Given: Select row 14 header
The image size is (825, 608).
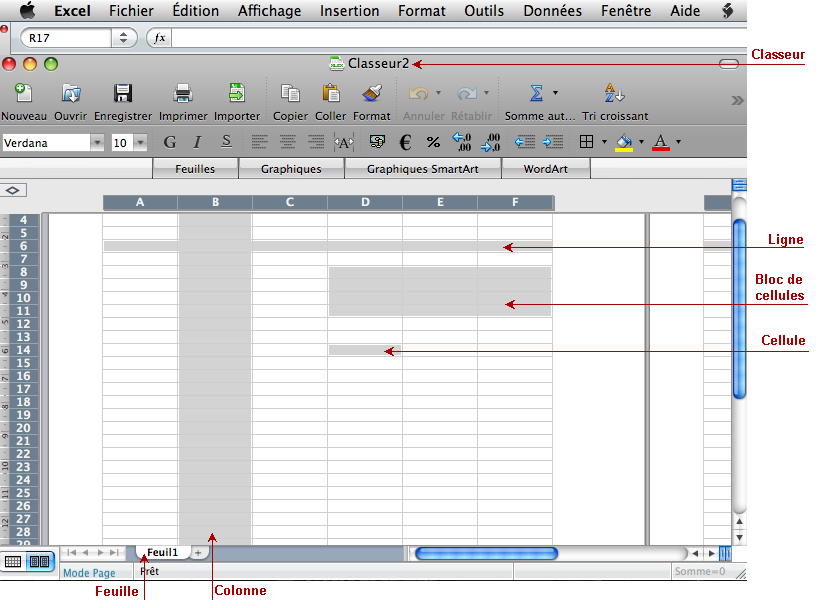Looking at the screenshot, I should (23, 350).
